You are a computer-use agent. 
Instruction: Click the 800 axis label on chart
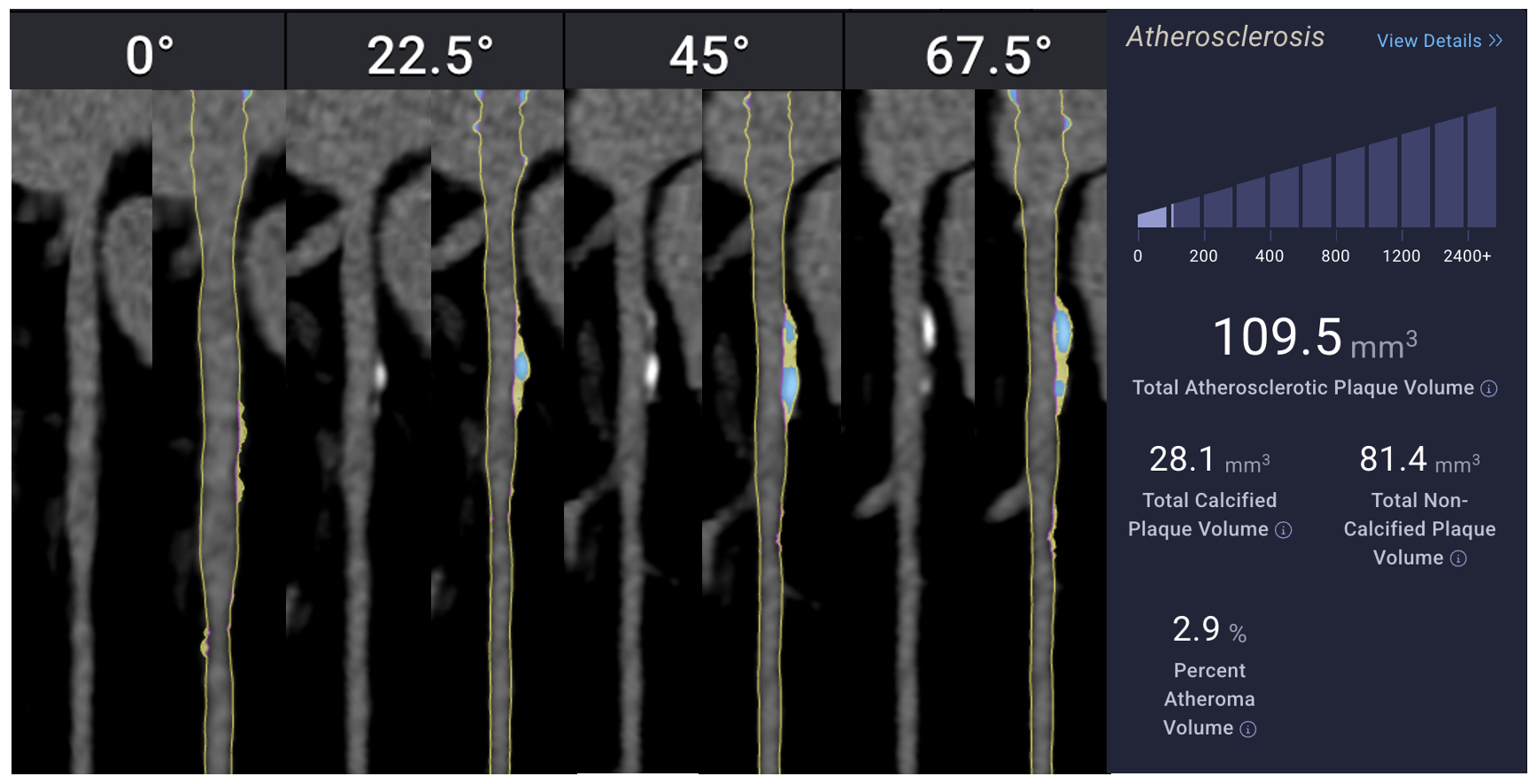point(1335,256)
